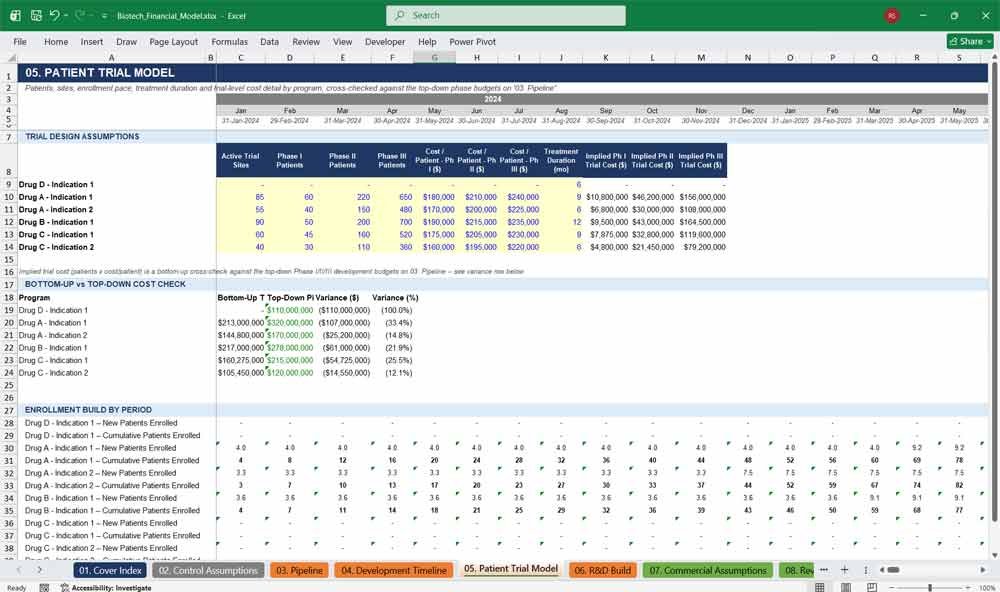Screen dimensions: 1000x592
Task: Click the Save icon in Quick Access Toolbar
Action: coord(36,15)
